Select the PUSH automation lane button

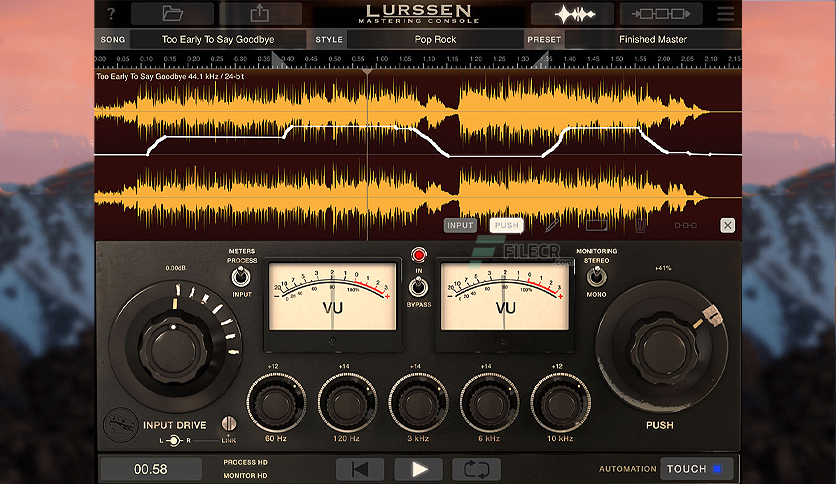[x=507, y=225]
